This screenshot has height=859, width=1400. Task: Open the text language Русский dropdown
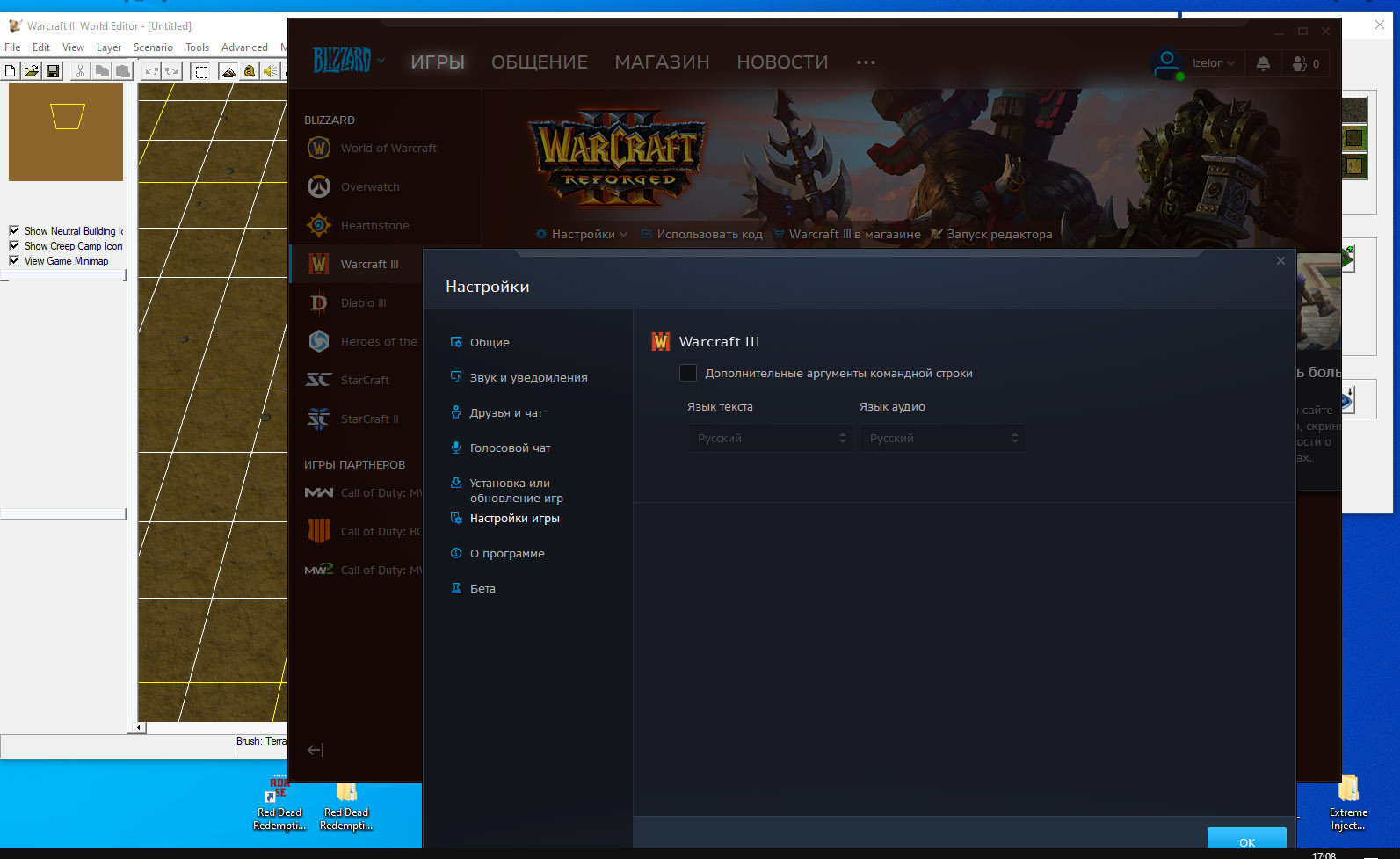[770, 438]
